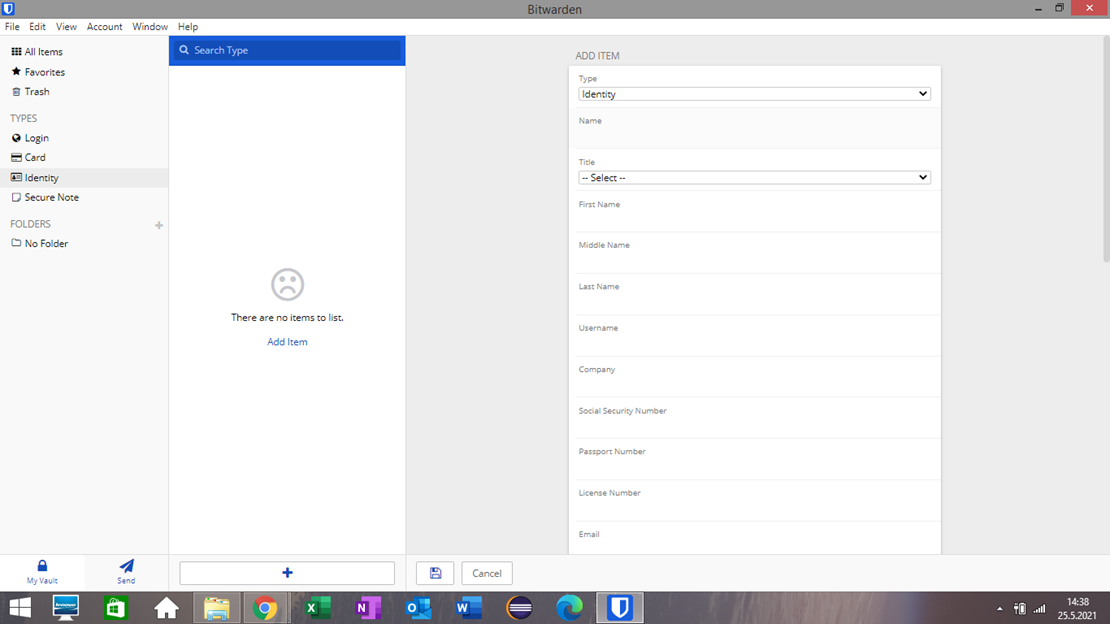The width and height of the screenshot is (1110, 624).
Task: Show Favorites star items
Action: click(45, 72)
